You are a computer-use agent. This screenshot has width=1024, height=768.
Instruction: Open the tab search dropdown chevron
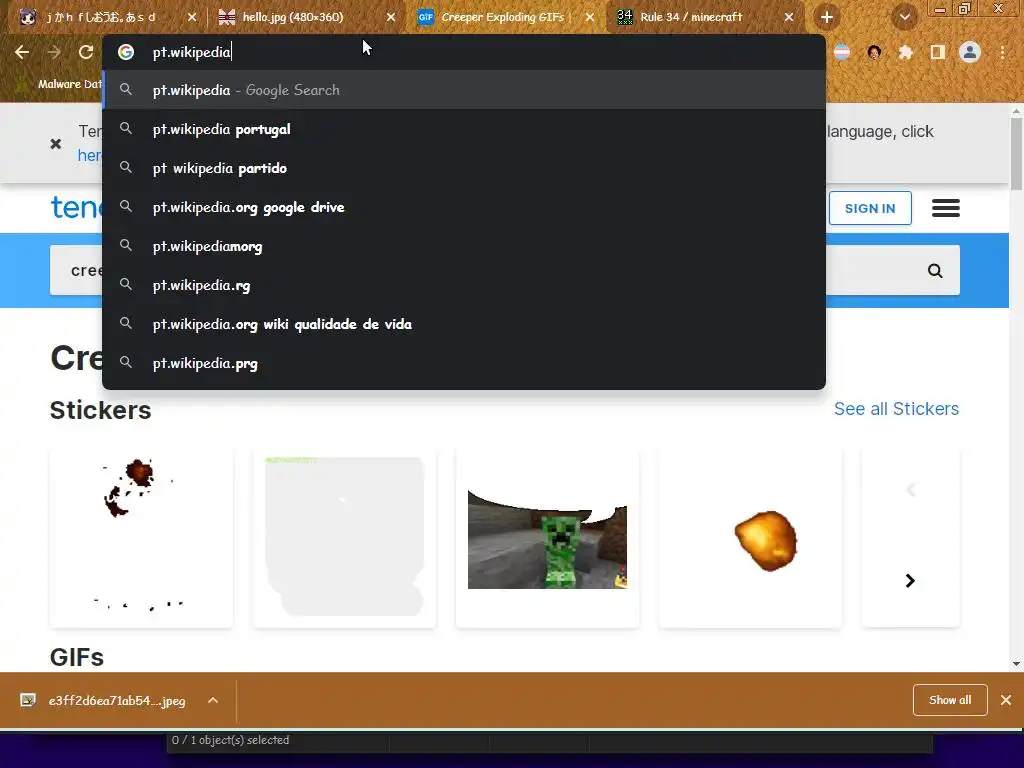(904, 17)
